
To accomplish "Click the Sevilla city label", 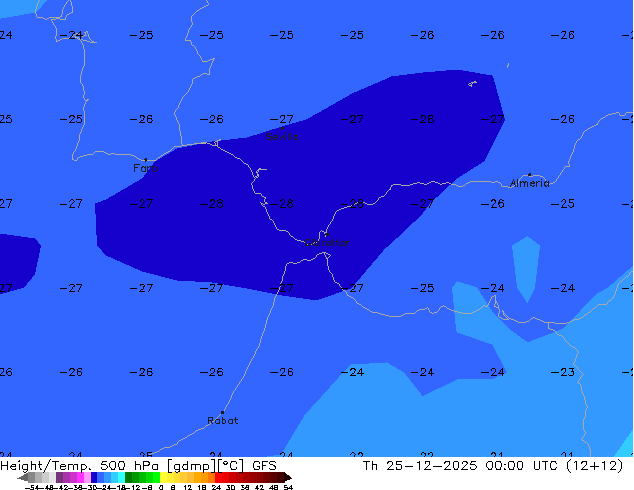I will pyautogui.click(x=282, y=137).
